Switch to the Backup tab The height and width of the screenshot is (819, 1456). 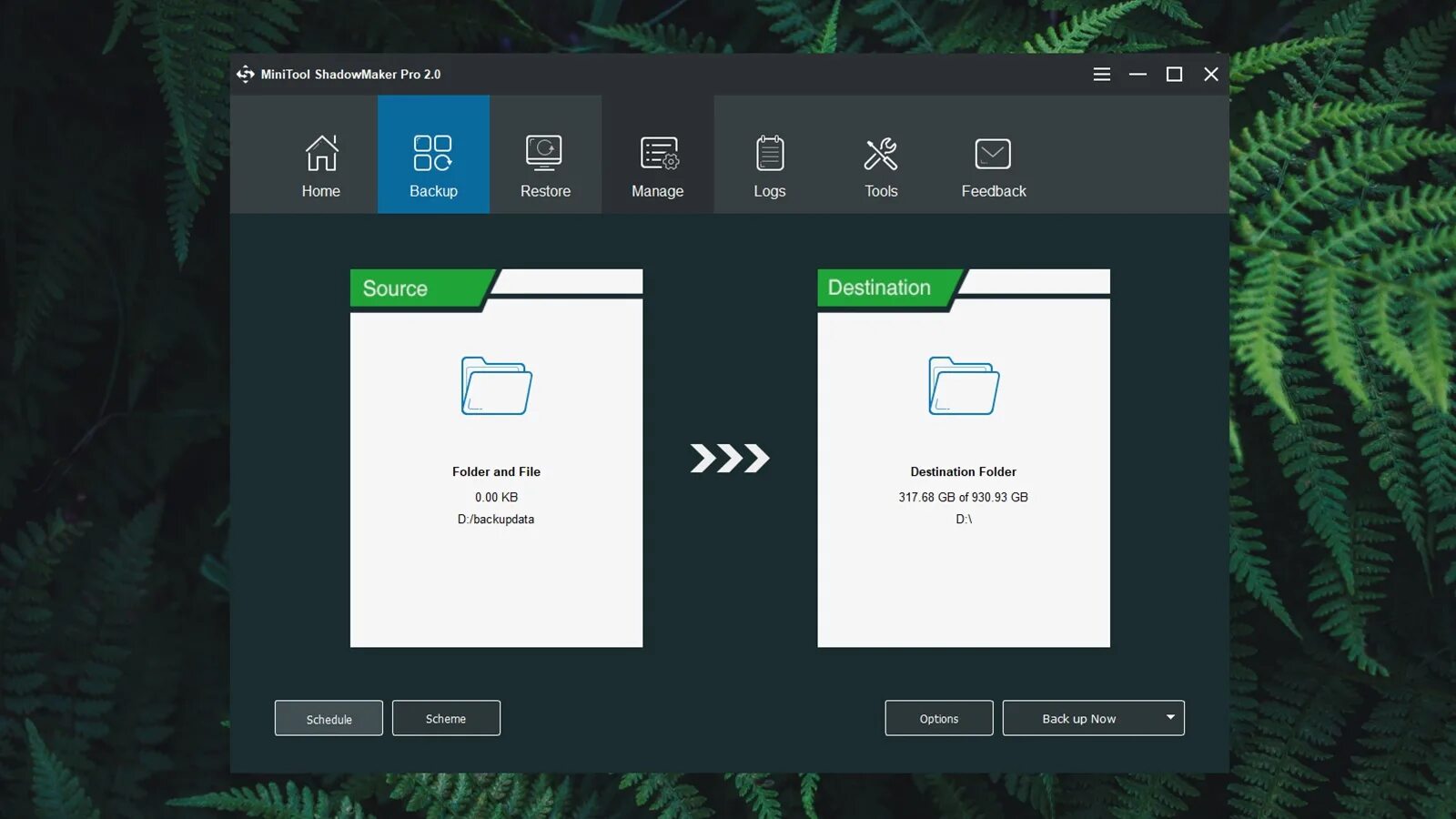(x=433, y=155)
